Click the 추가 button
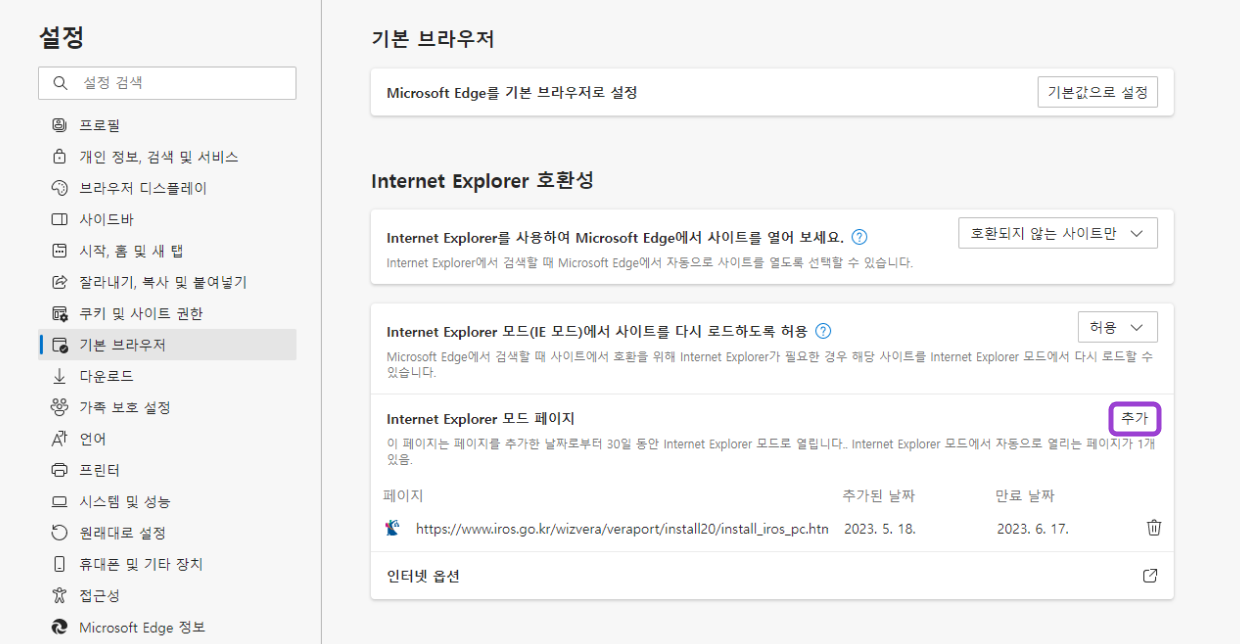 pos(1134,418)
